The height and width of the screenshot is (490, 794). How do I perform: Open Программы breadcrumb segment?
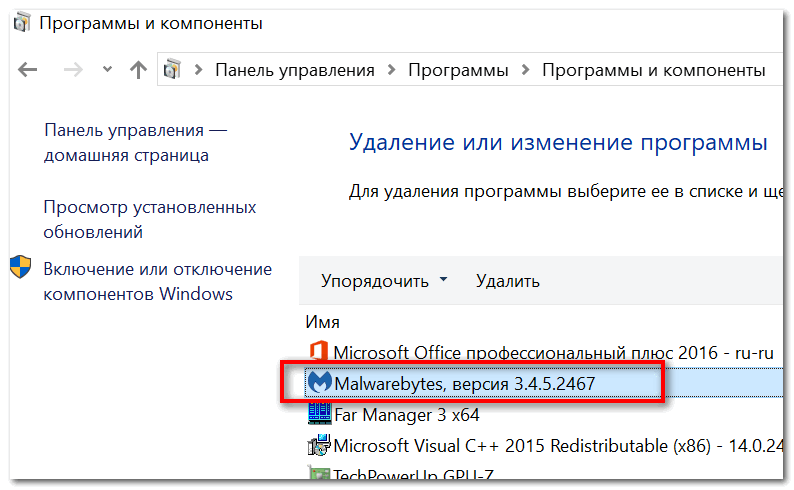tap(458, 70)
